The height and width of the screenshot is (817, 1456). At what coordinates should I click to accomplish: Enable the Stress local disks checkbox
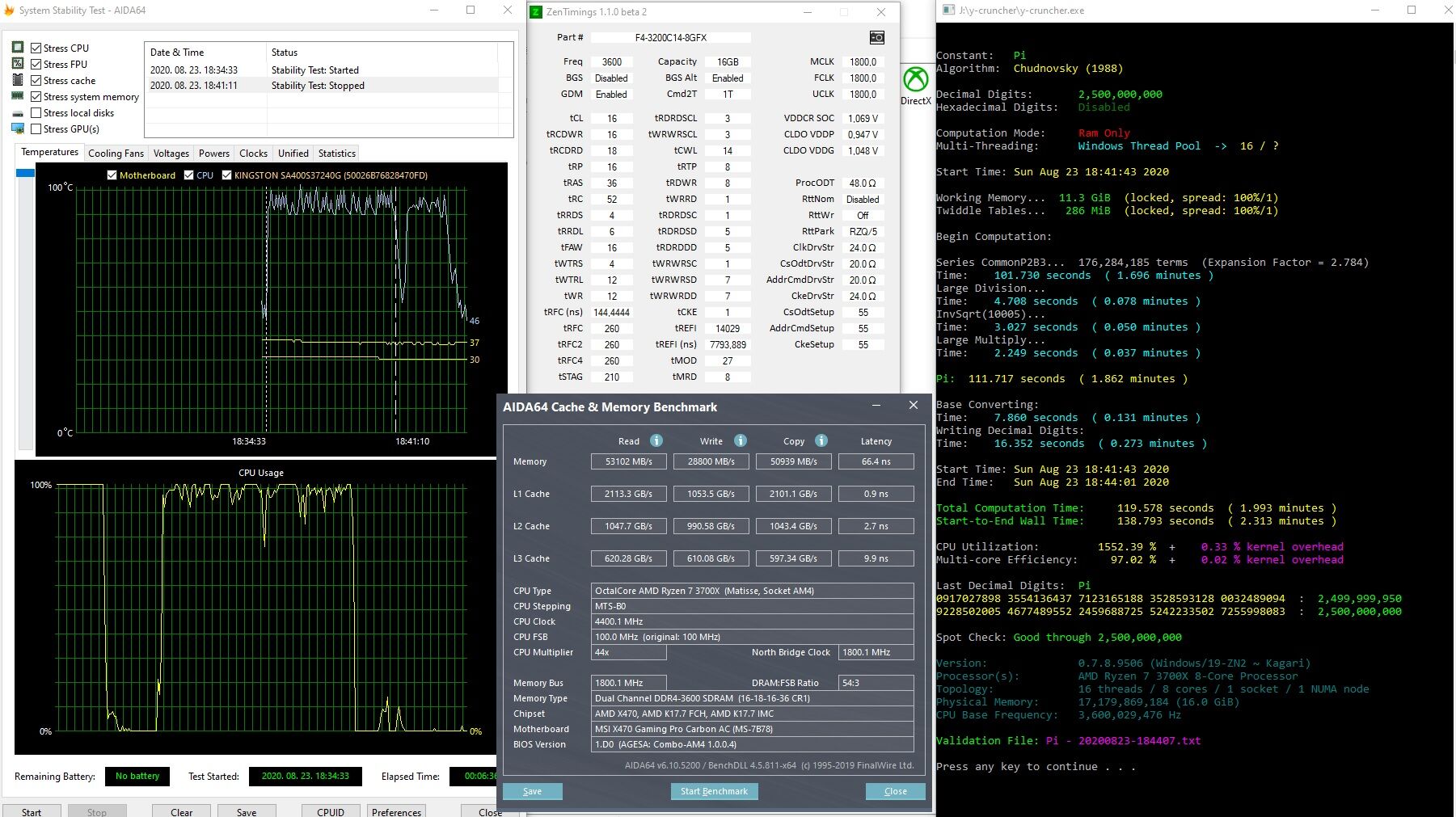click(x=36, y=113)
